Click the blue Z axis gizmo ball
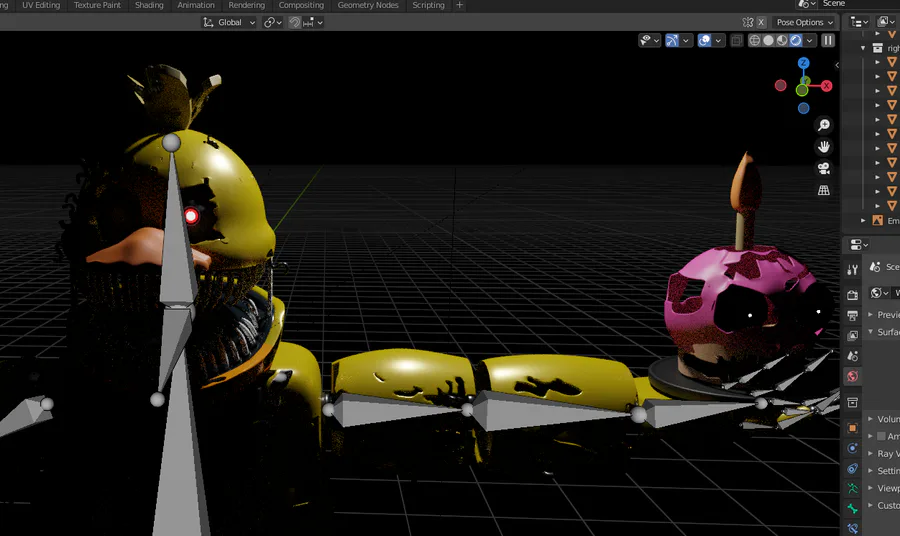Image resolution: width=900 pixels, height=536 pixels. [x=804, y=63]
